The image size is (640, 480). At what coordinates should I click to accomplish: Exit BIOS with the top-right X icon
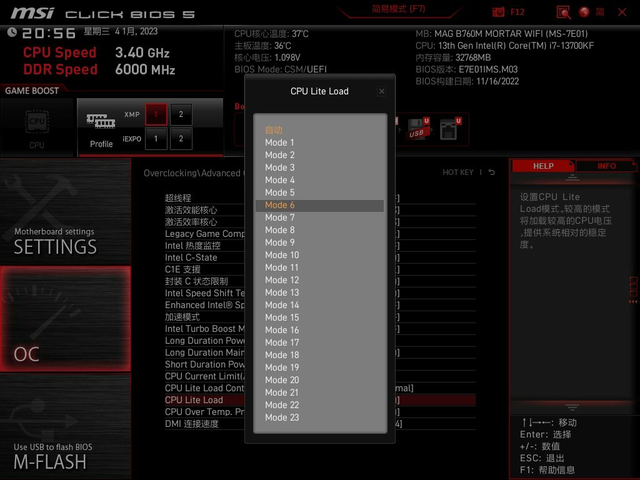[622, 12]
